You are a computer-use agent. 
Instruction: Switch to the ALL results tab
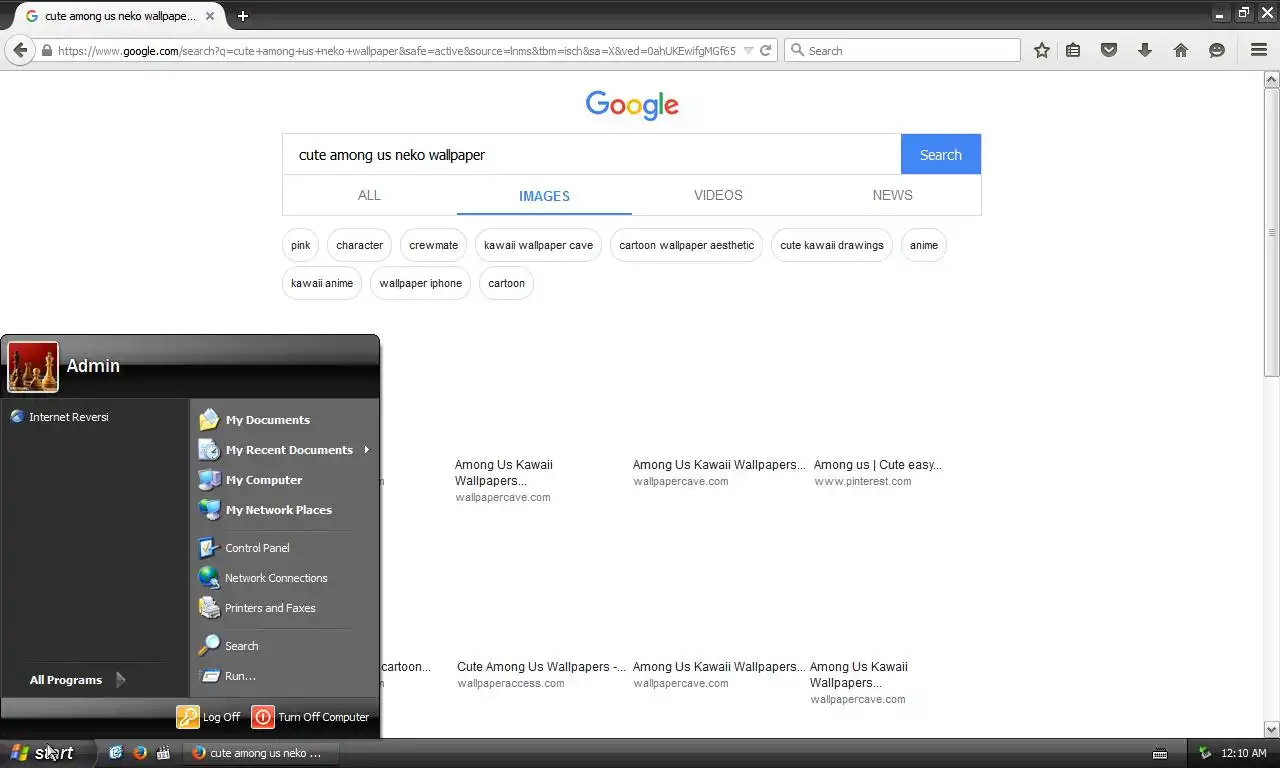coord(369,195)
